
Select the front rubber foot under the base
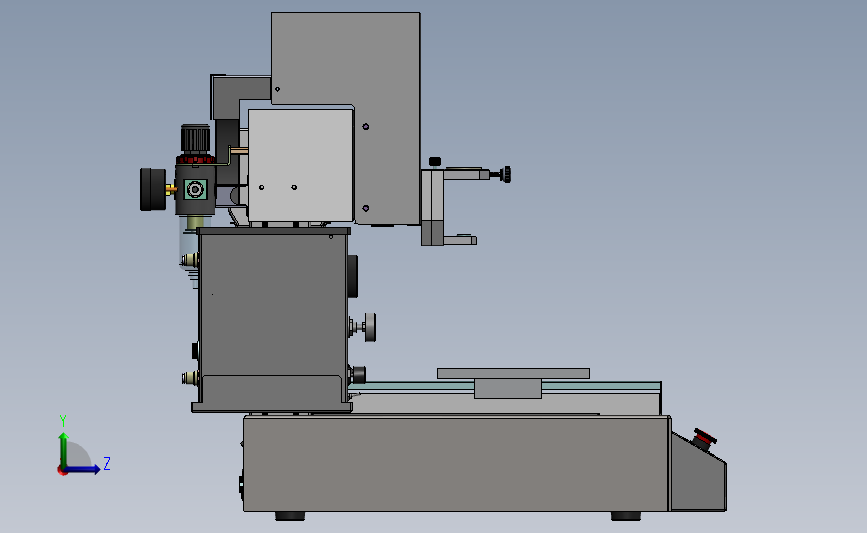625,516
